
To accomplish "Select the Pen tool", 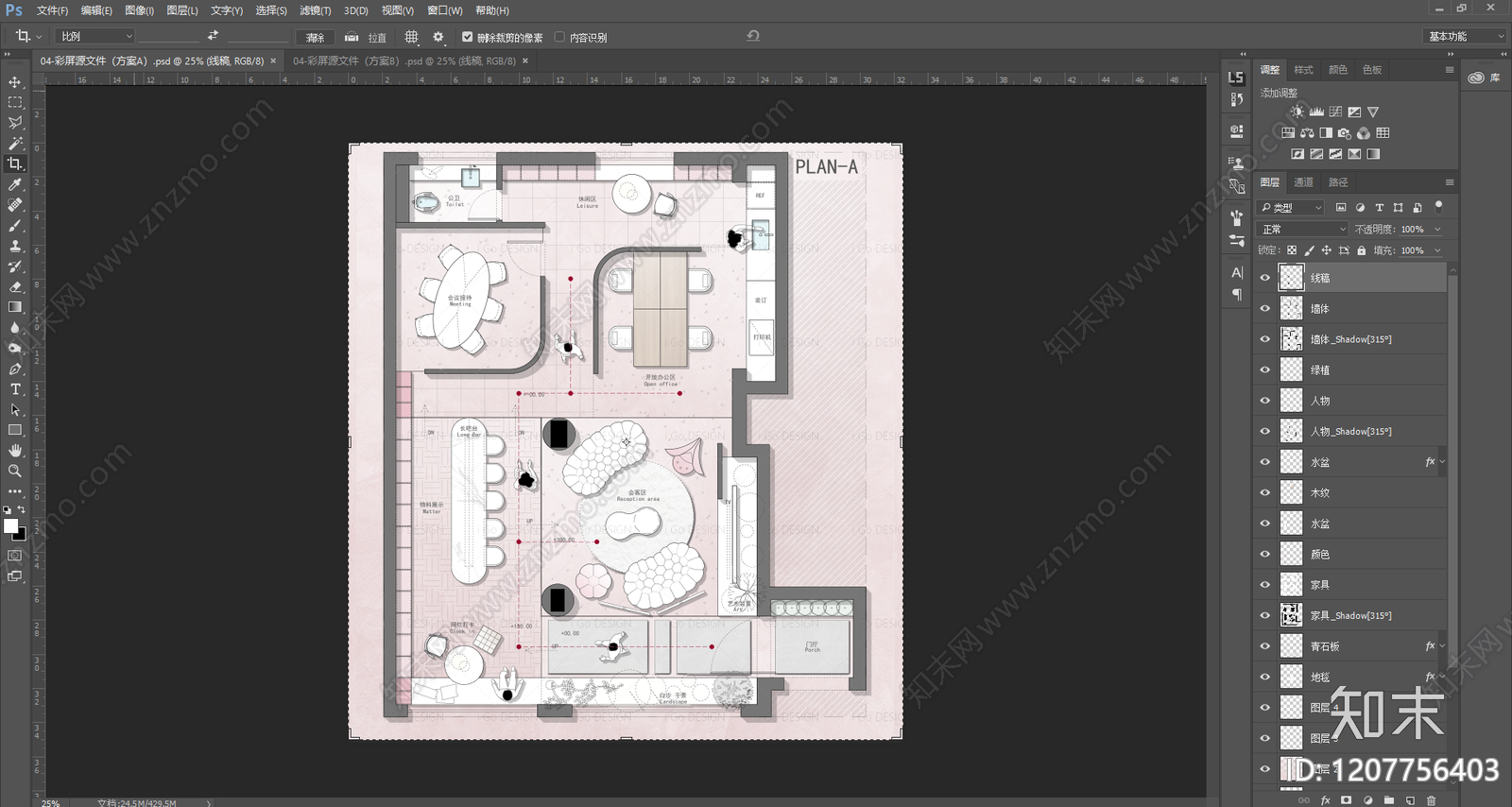I will point(15,369).
